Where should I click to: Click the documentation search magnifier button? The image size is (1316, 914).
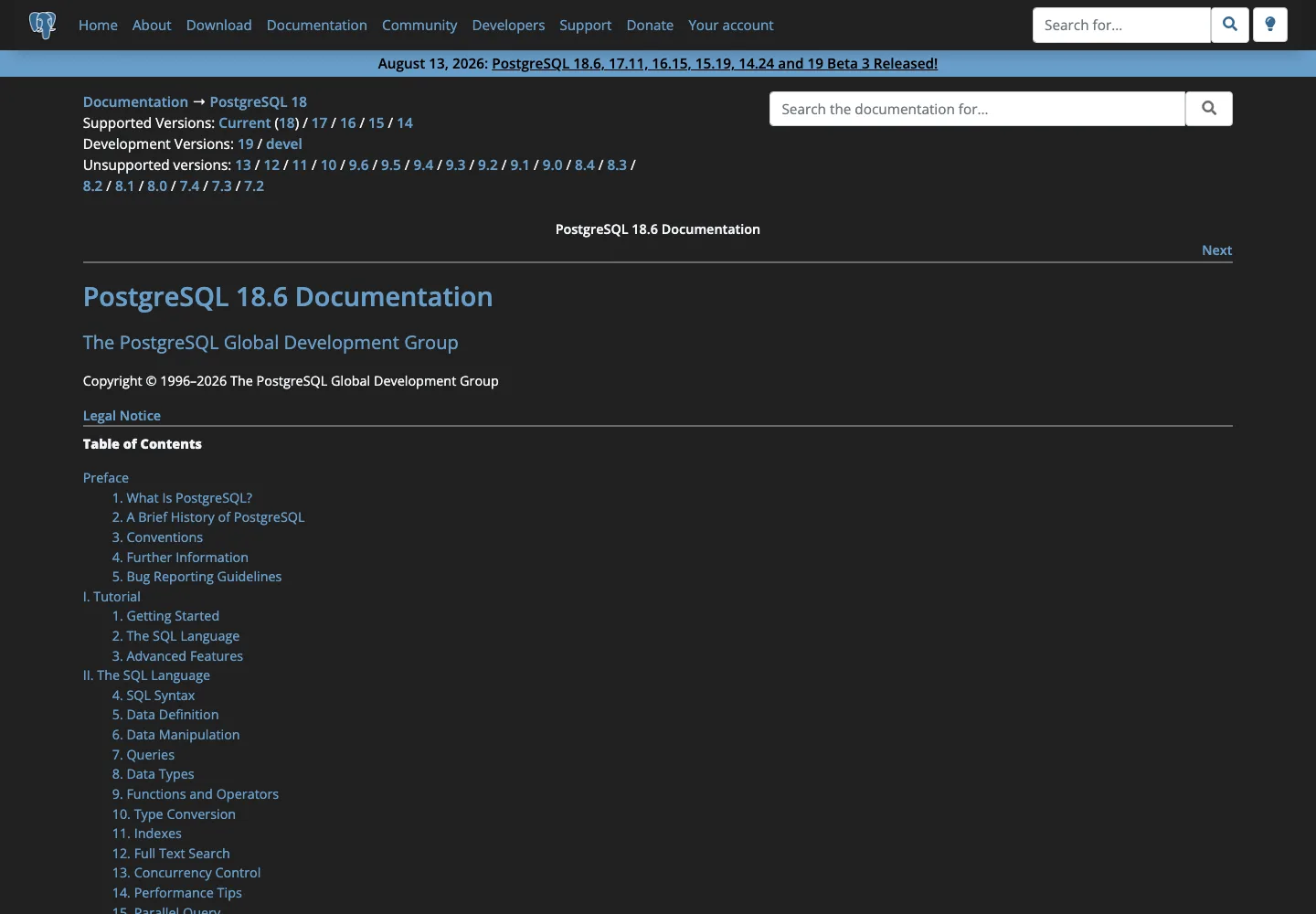[1209, 109]
